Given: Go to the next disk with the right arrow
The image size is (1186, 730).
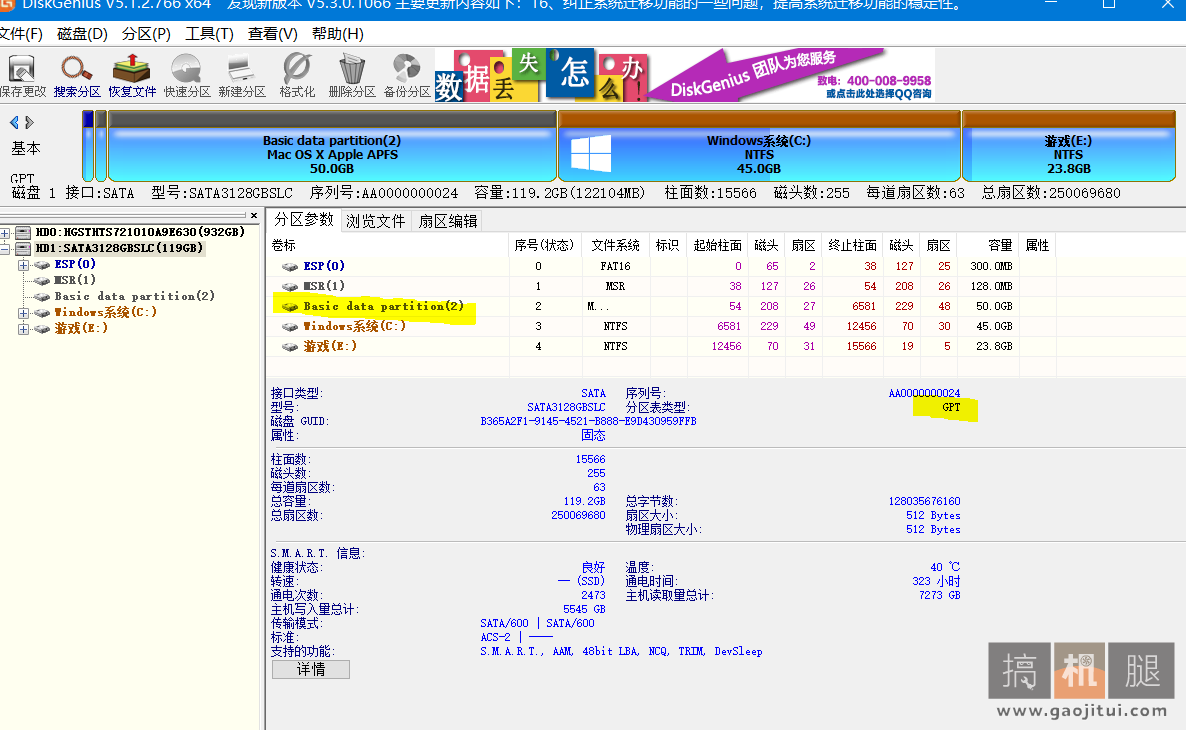Looking at the screenshot, I should coord(29,123).
